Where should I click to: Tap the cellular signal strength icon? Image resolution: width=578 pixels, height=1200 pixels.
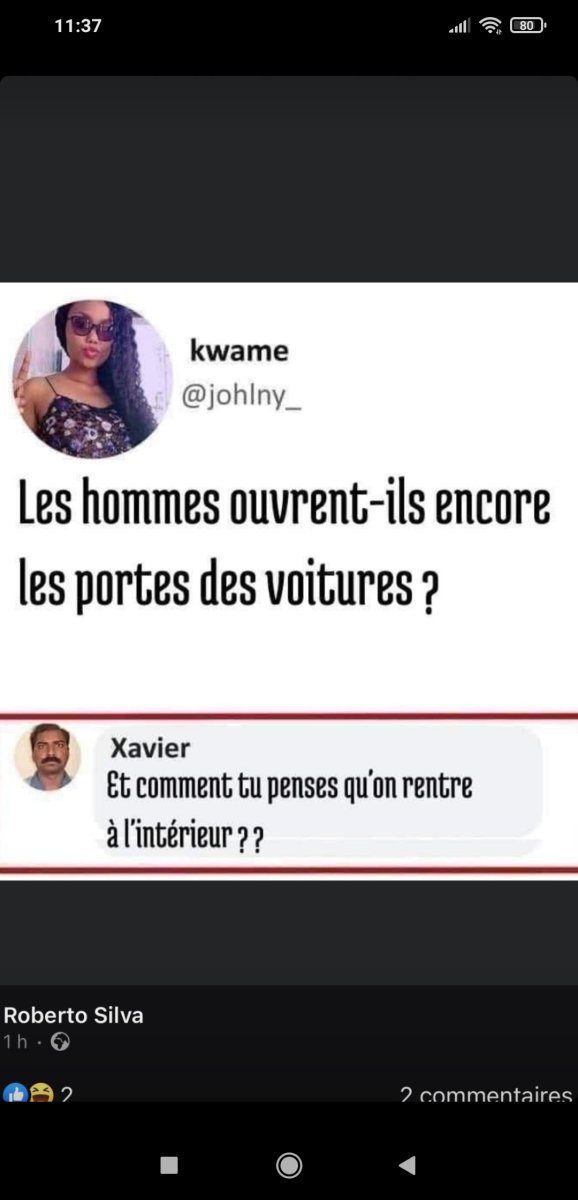pyautogui.click(x=459, y=26)
